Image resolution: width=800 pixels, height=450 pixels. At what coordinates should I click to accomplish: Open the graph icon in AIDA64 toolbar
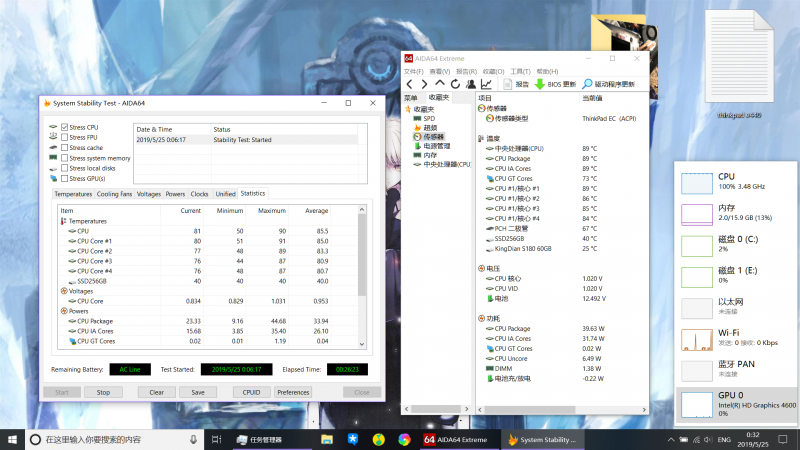pyautogui.click(x=486, y=84)
